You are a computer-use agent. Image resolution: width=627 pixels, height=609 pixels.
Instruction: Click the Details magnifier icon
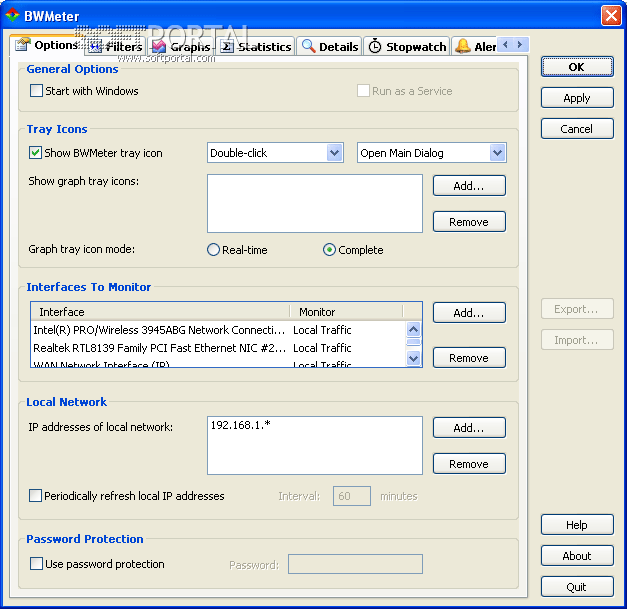tap(308, 46)
